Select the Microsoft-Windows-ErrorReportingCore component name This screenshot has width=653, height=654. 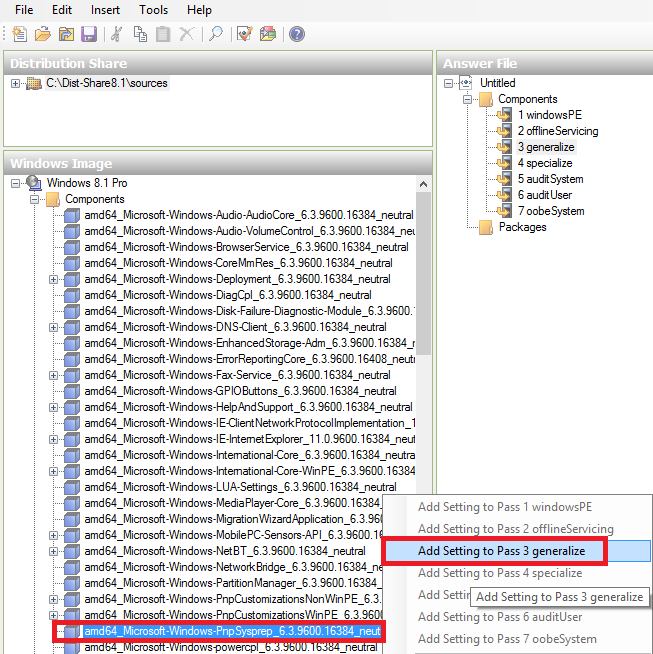pos(249,359)
